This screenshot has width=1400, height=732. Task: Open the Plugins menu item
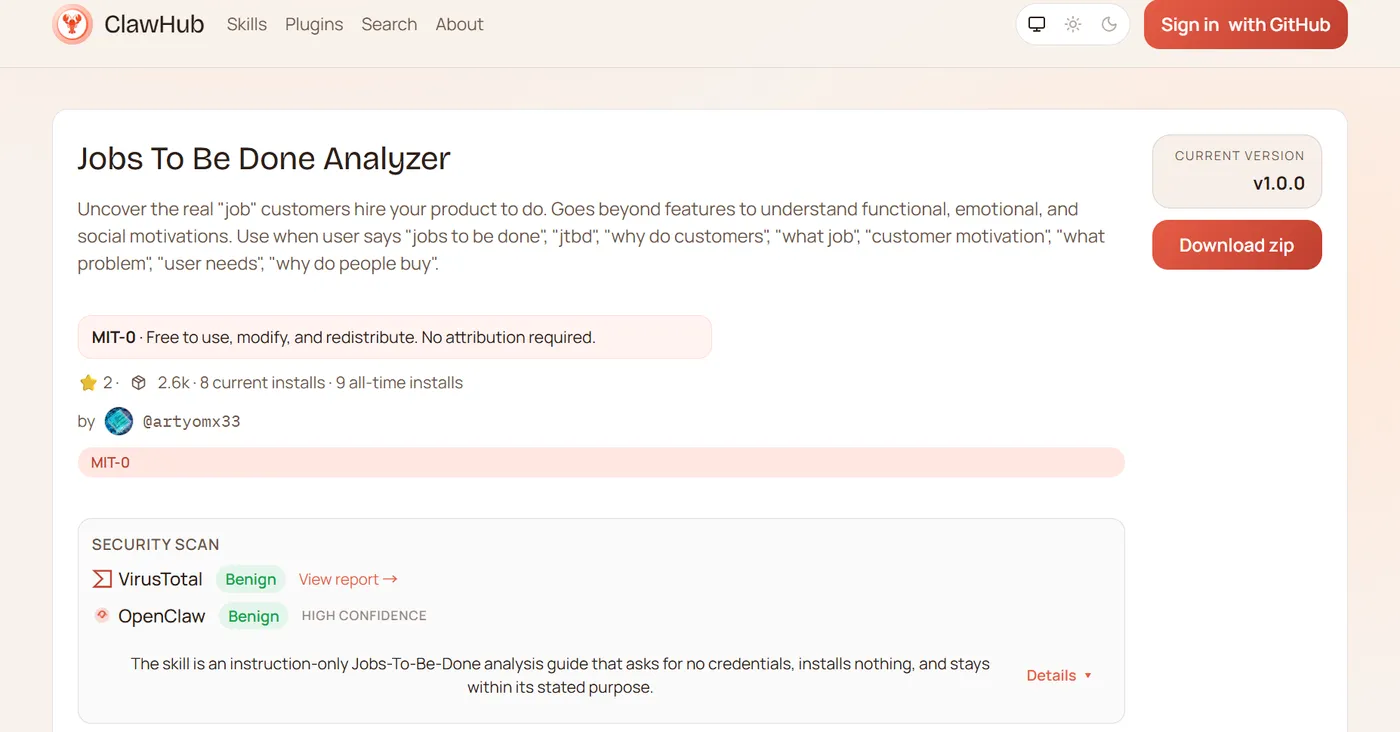314,24
